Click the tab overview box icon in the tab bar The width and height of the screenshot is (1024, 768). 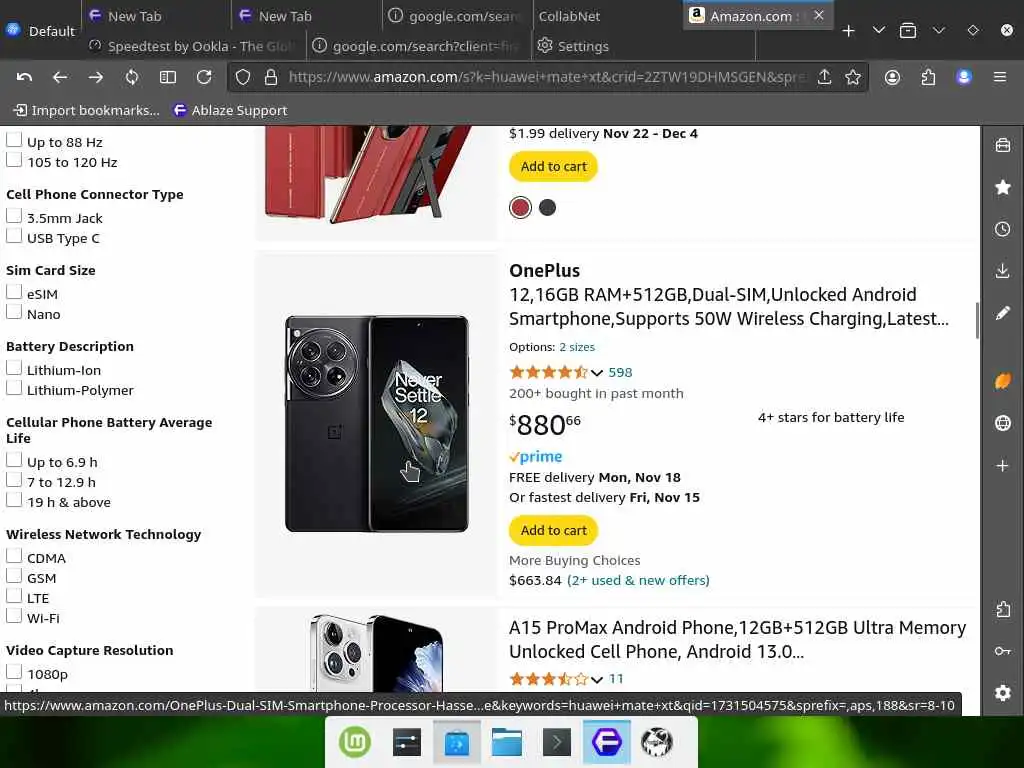click(908, 31)
